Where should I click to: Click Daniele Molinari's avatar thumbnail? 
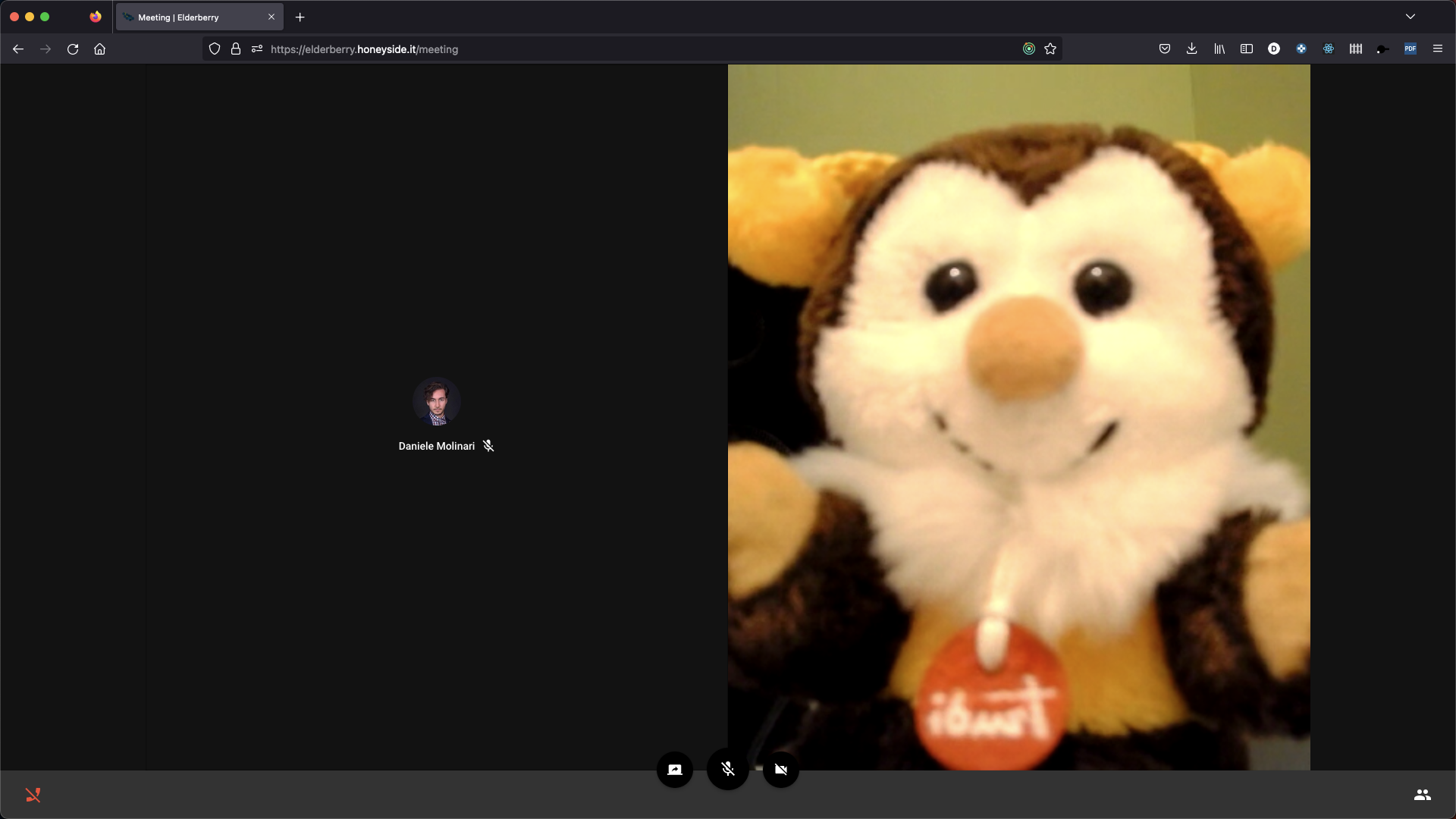pos(436,402)
